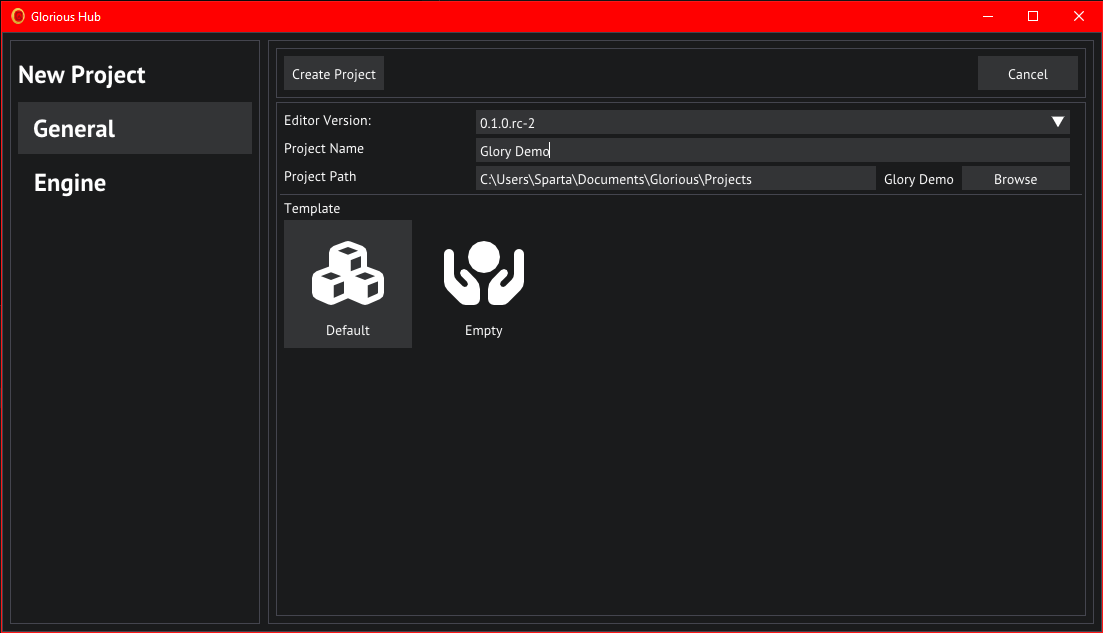
Task: Minimize the Glorious Hub window
Action: (x=987, y=16)
